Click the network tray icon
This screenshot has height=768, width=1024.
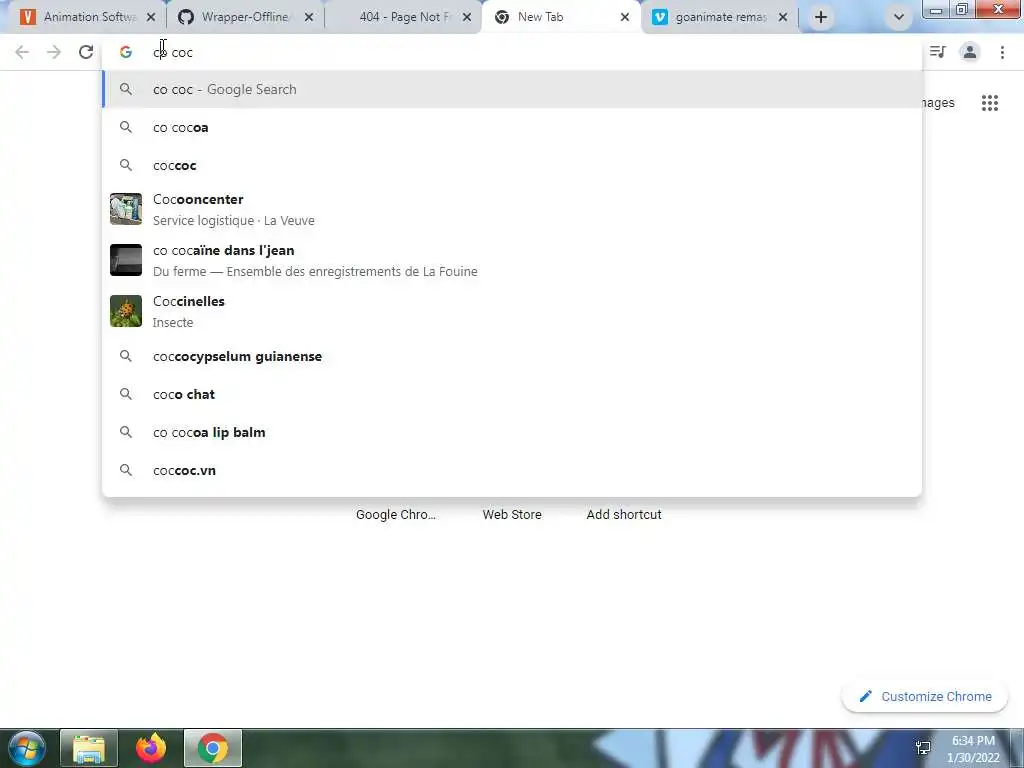(x=923, y=748)
